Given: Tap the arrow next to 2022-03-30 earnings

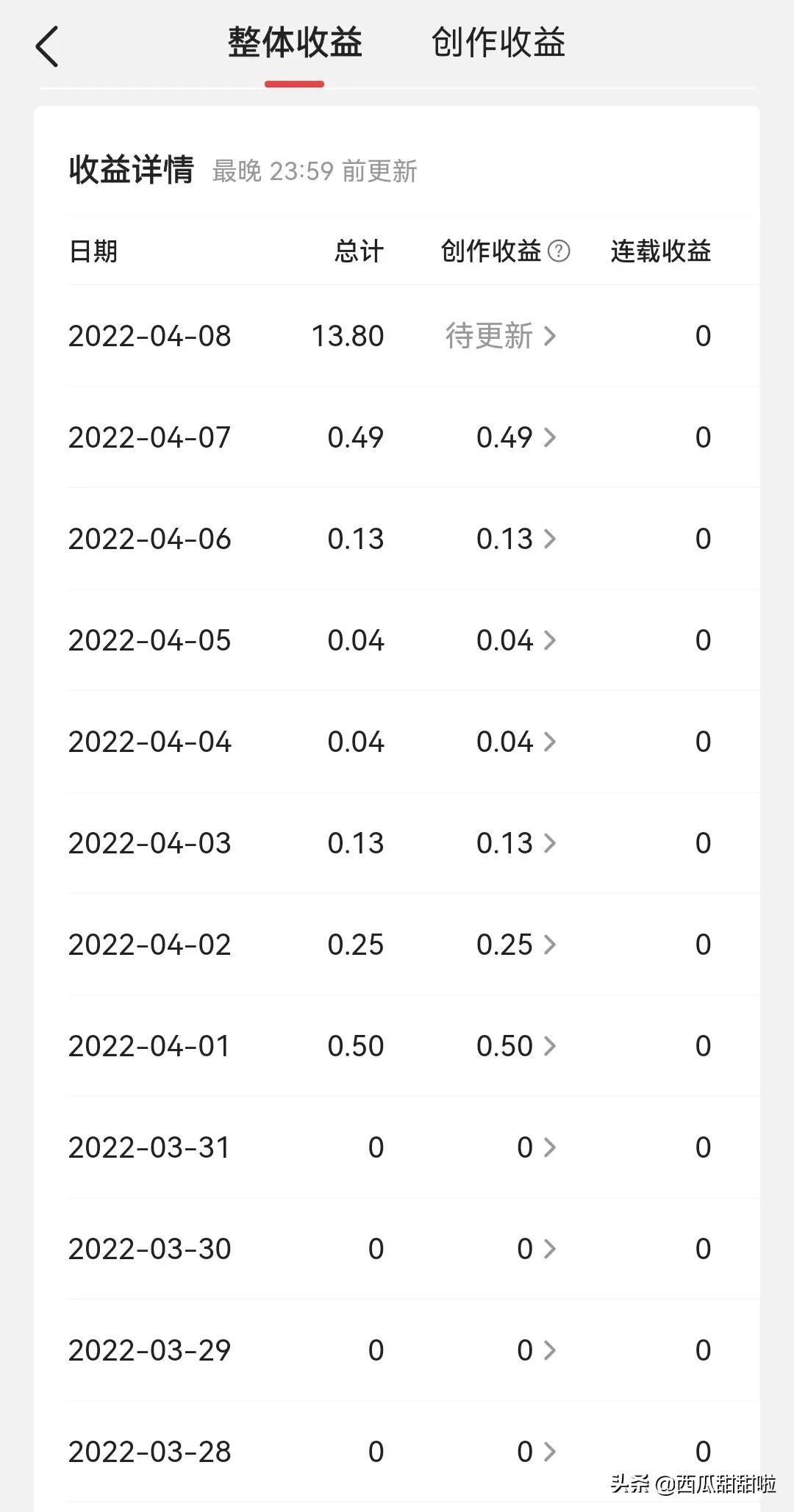Looking at the screenshot, I should pos(550,1249).
